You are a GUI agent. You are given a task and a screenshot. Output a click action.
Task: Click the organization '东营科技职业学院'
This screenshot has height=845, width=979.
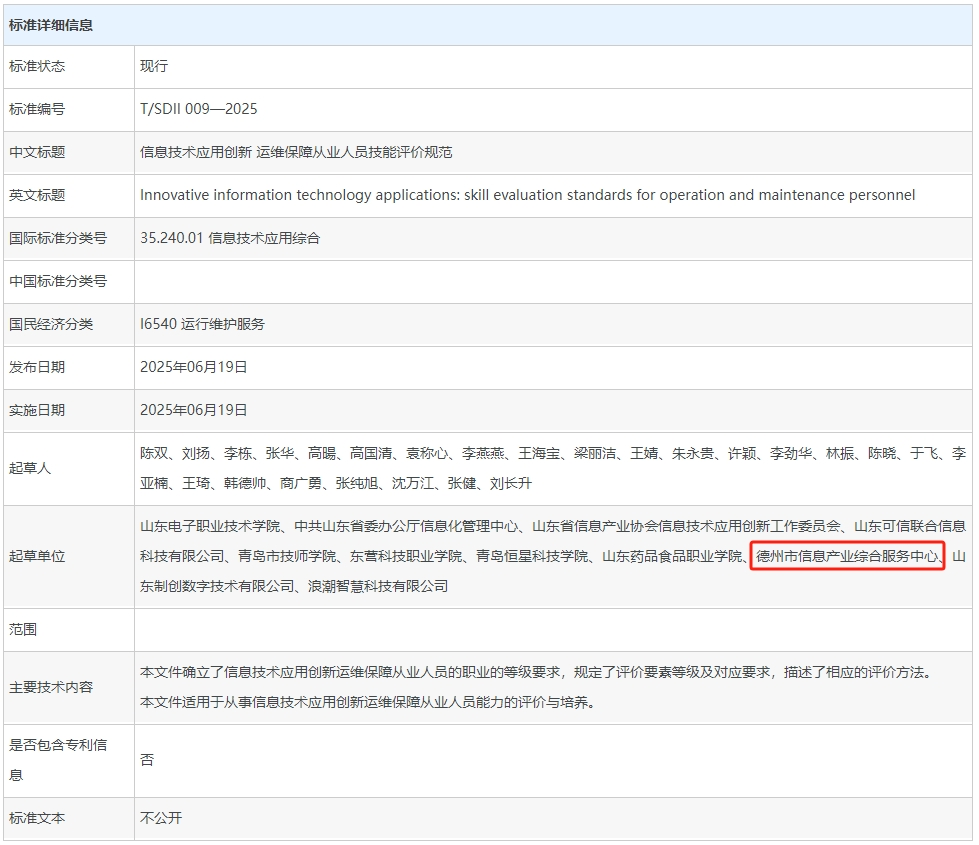(406, 556)
